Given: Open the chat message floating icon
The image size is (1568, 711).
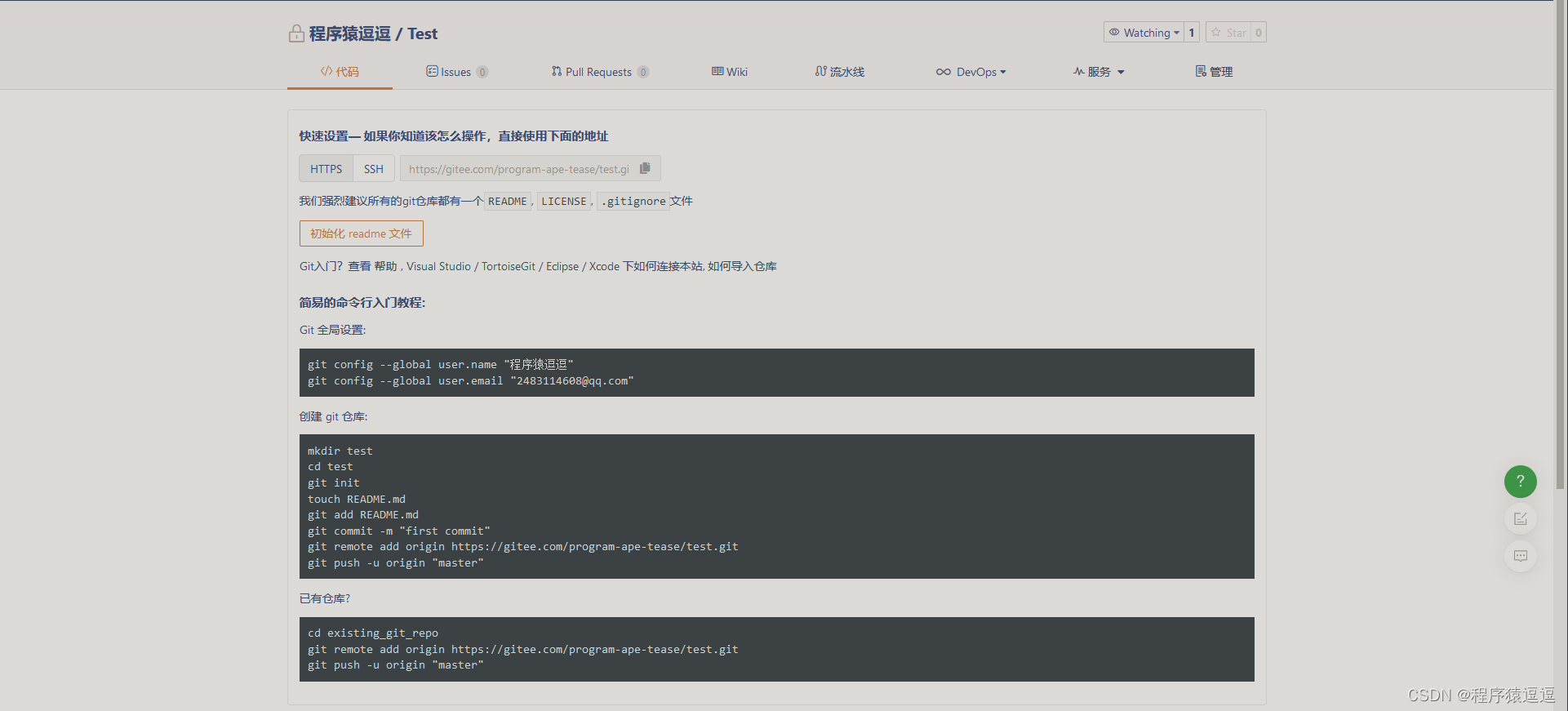Looking at the screenshot, I should 1520,556.
